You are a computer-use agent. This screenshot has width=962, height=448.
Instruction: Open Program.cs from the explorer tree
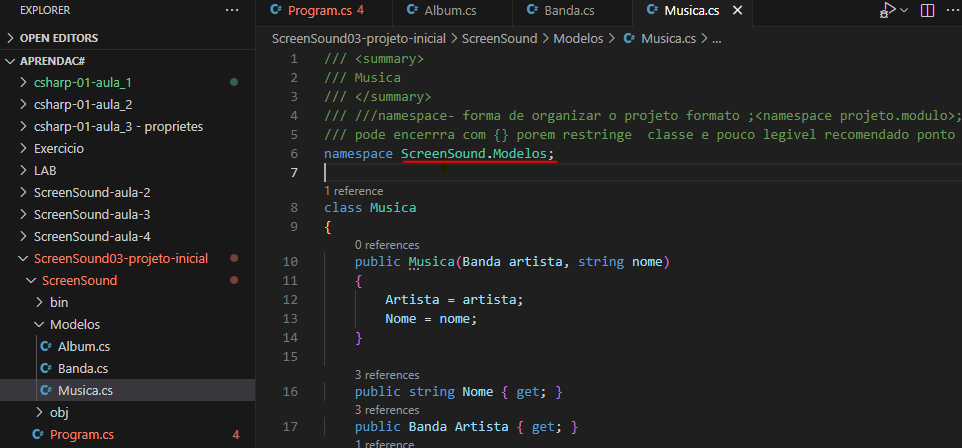[81, 434]
